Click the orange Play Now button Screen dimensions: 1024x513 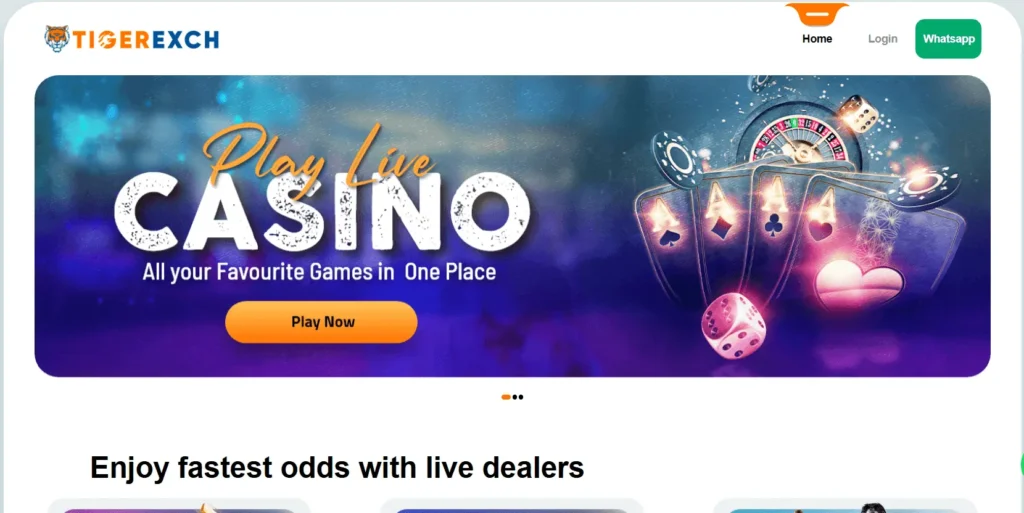321,322
